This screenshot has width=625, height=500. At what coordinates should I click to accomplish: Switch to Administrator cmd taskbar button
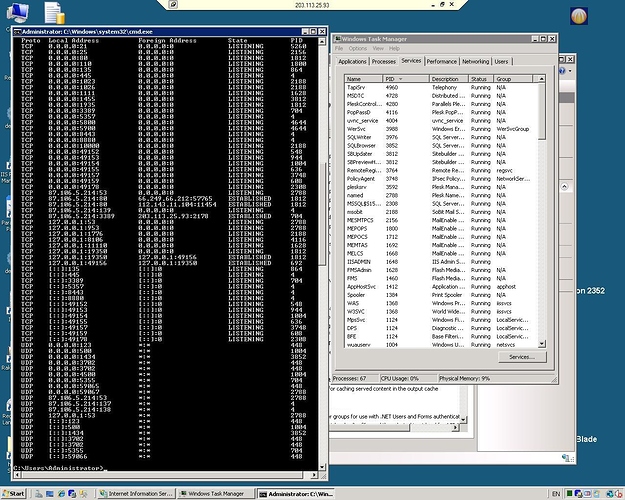tap(295, 494)
